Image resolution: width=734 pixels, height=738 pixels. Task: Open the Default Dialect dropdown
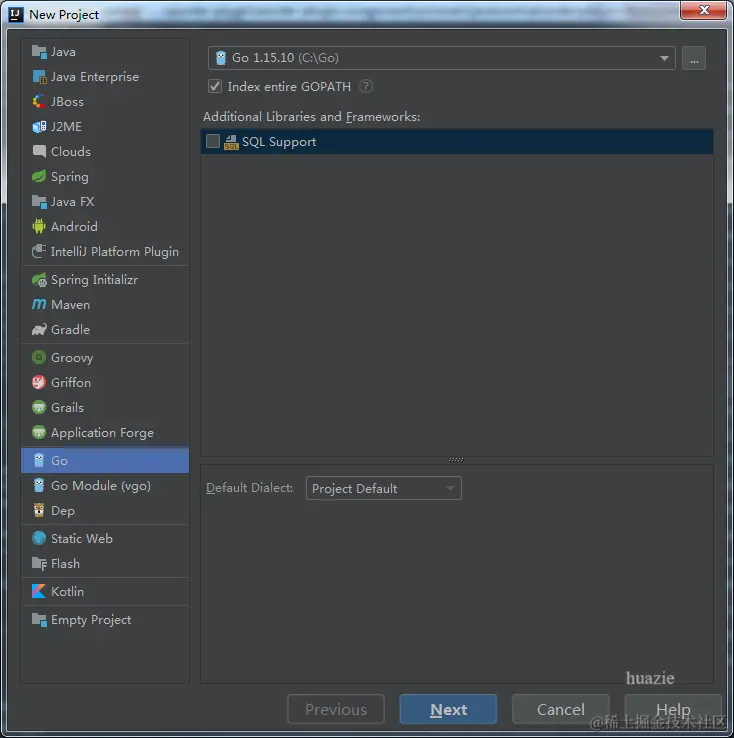(x=383, y=489)
